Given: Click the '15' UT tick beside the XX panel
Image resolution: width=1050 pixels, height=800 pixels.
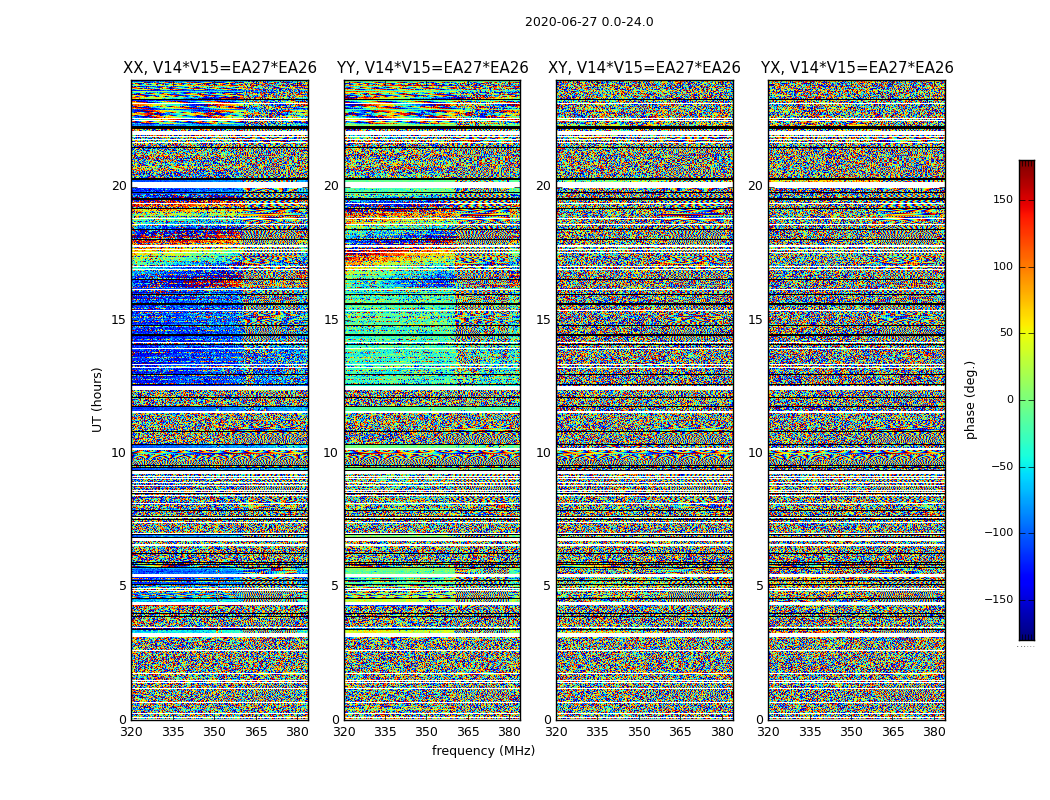Looking at the screenshot, I should [119, 320].
